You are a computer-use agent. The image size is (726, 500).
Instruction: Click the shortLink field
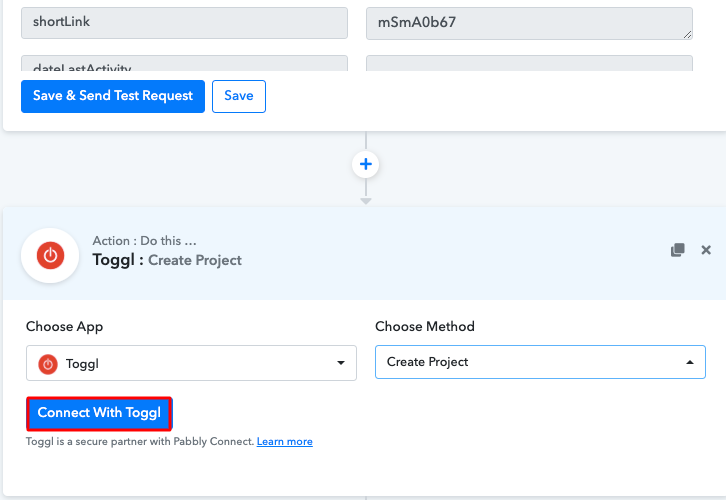point(184,23)
